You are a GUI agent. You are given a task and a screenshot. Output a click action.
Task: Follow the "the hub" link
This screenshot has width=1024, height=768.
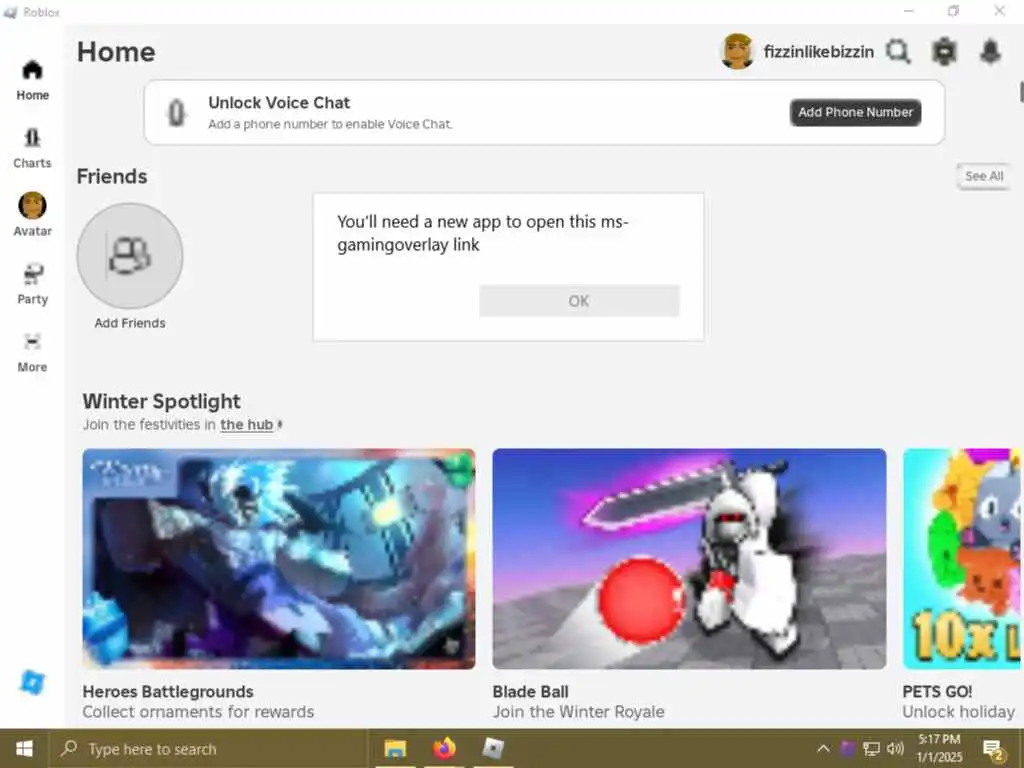[246, 424]
